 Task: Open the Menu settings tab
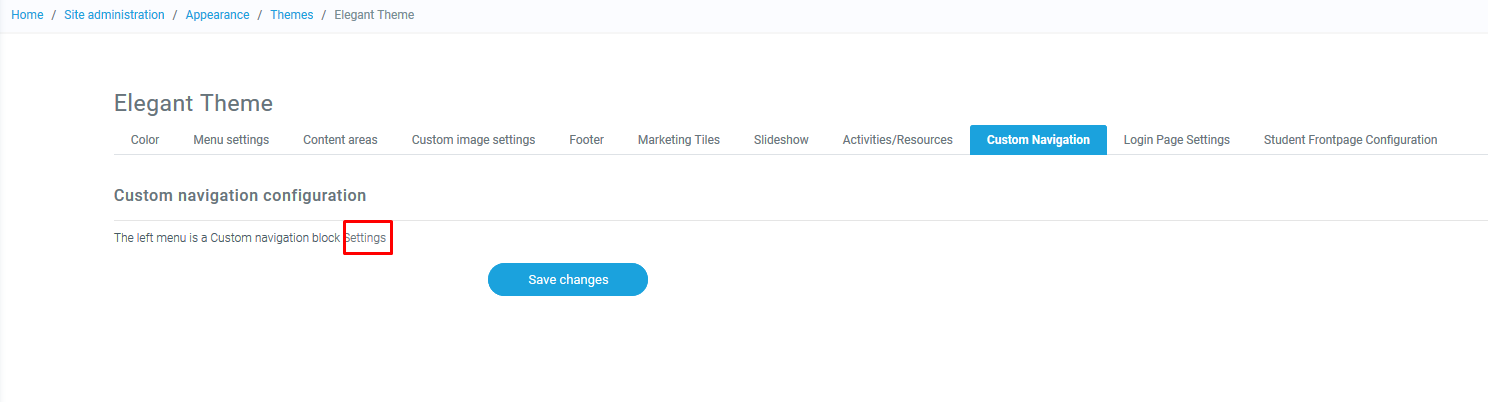(x=231, y=140)
